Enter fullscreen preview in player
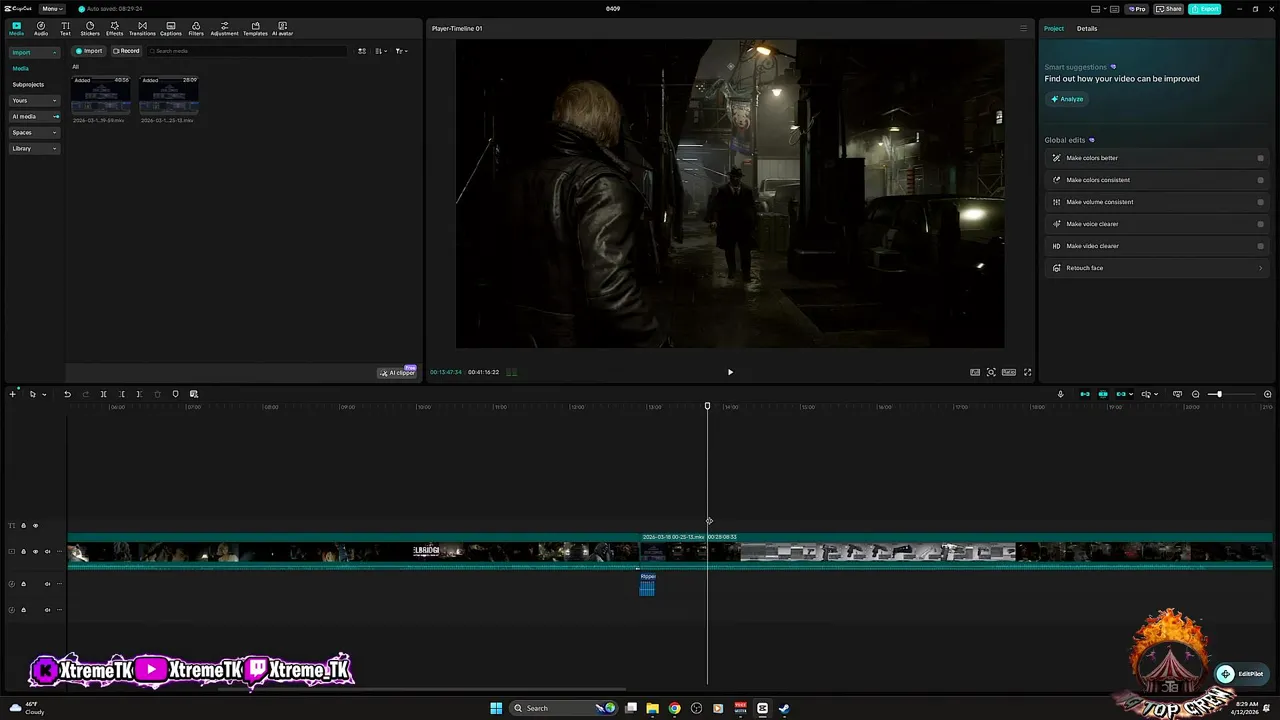Screen dimensions: 1280x720 [1027, 372]
